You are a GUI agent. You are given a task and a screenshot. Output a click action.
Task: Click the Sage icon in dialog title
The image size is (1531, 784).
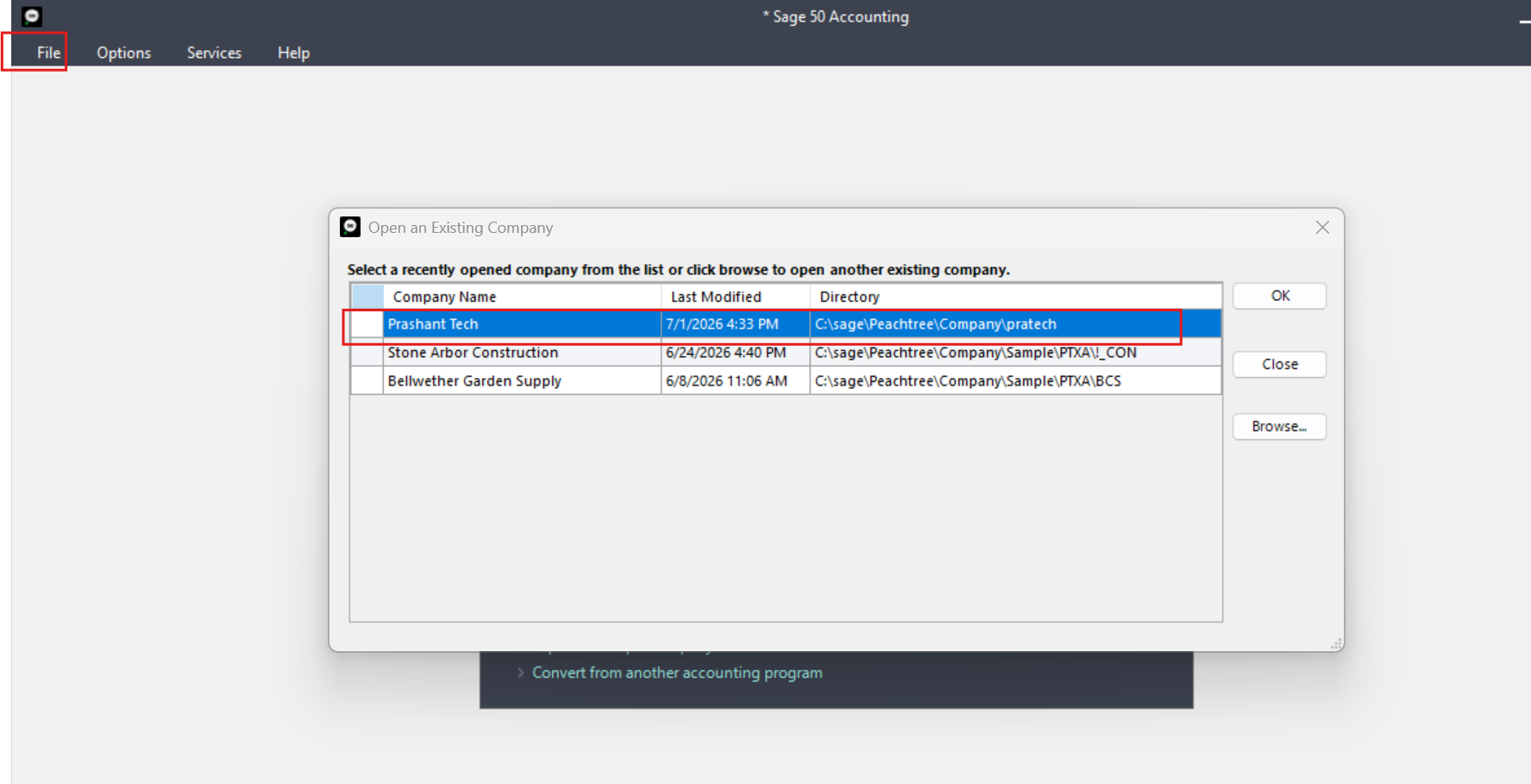coord(350,227)
